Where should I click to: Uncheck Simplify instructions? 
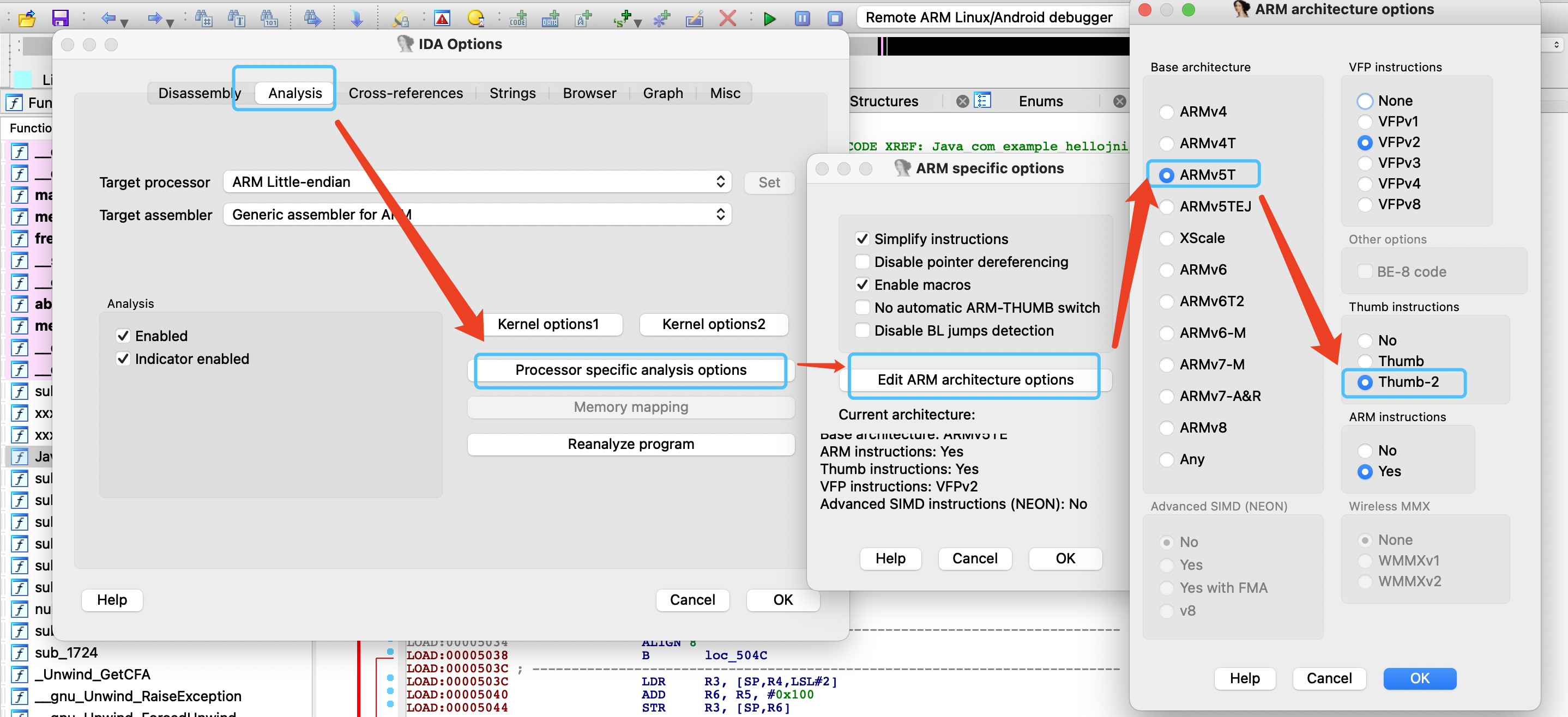(862, 239)
